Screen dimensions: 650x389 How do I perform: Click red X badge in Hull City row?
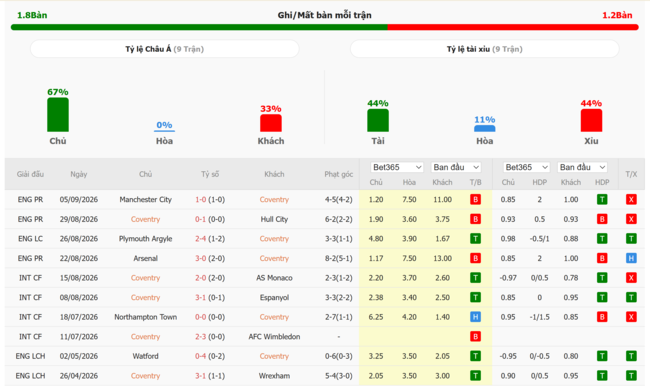coord(631,219)
